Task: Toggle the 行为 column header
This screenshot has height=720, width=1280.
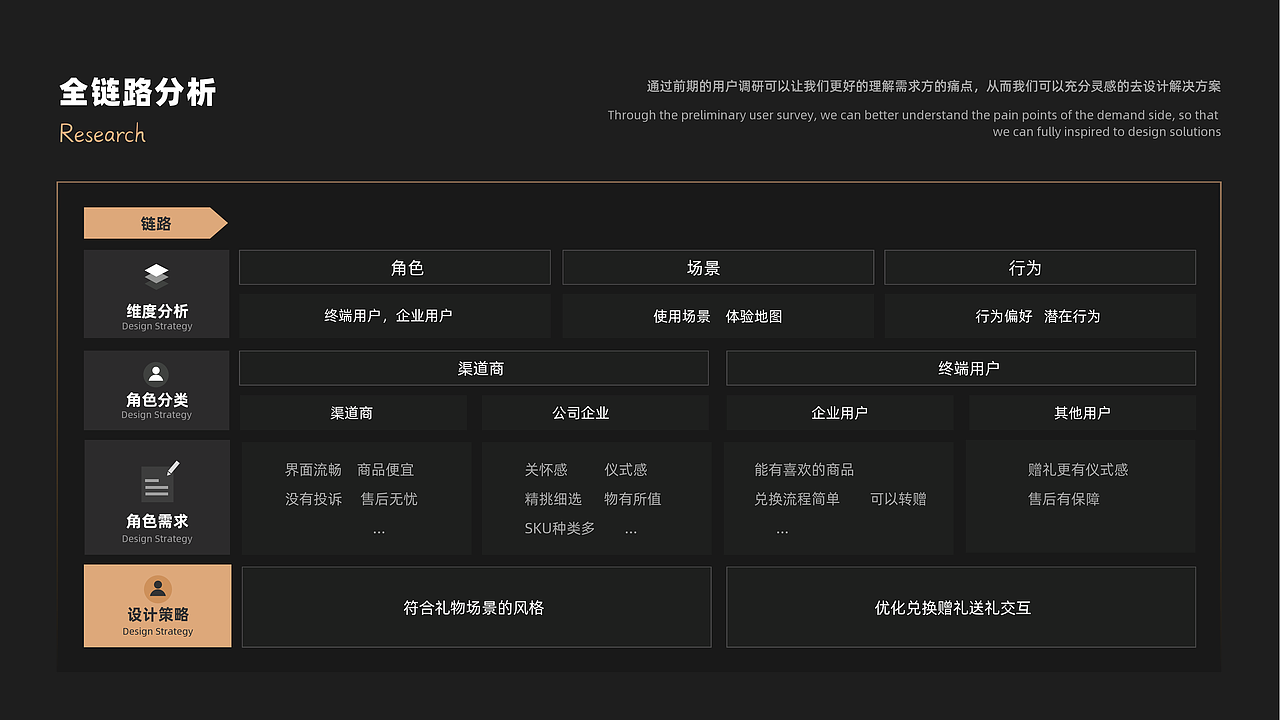Action: [1039, 267]
